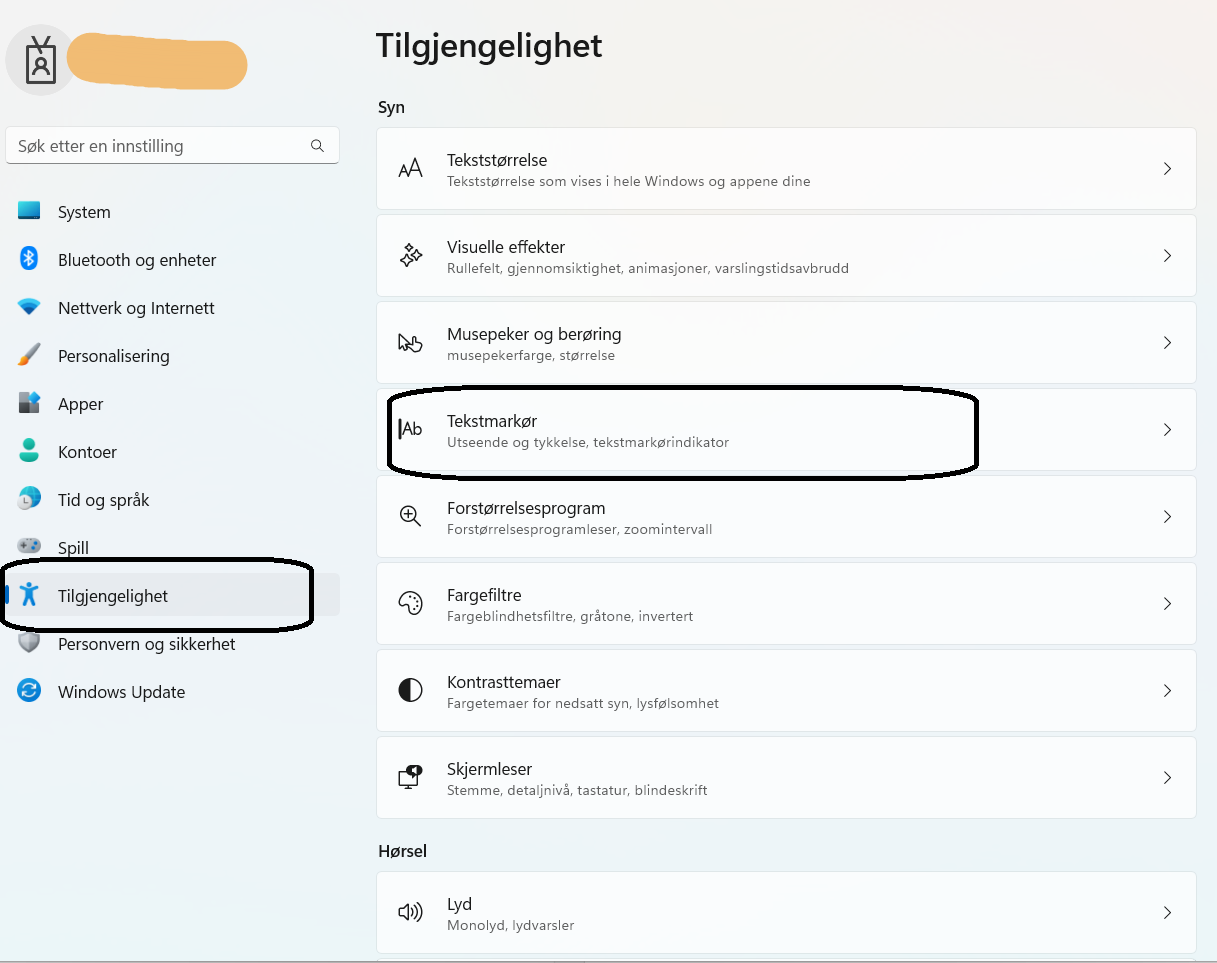
Task: Click the search magnifier icon
Action: (x=317, y=146)
